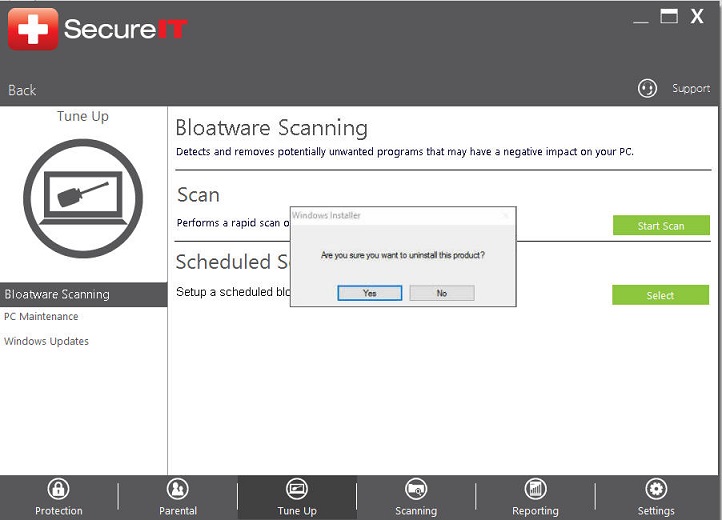Click the Tune Up bottom icon

297,489
